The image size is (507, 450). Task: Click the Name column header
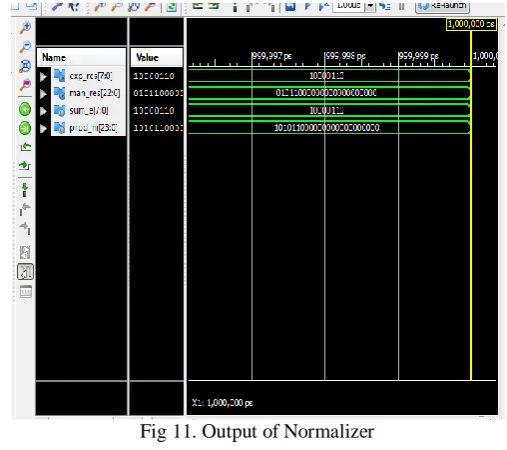81,57
